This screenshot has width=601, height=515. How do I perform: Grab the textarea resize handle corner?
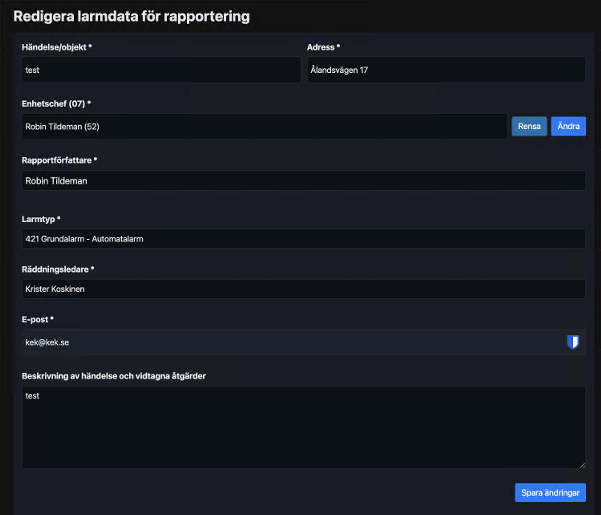point(582,464)
